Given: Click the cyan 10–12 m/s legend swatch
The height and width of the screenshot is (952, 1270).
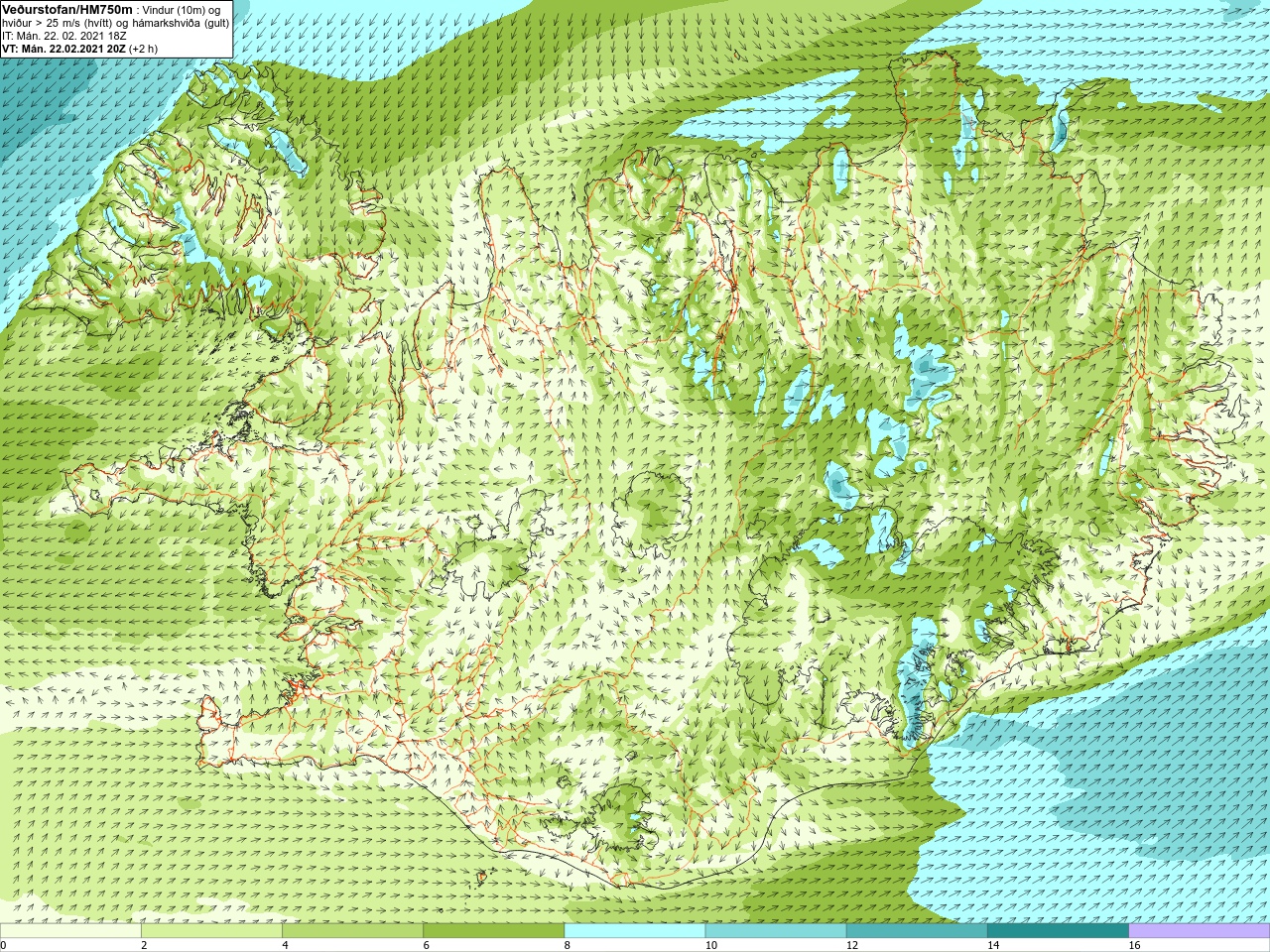Looking at the screenshot, I should 776,931.
